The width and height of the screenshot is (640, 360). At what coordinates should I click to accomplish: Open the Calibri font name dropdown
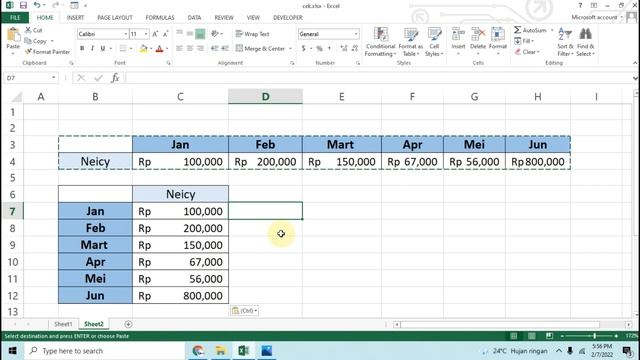click(x=126, y=34)
